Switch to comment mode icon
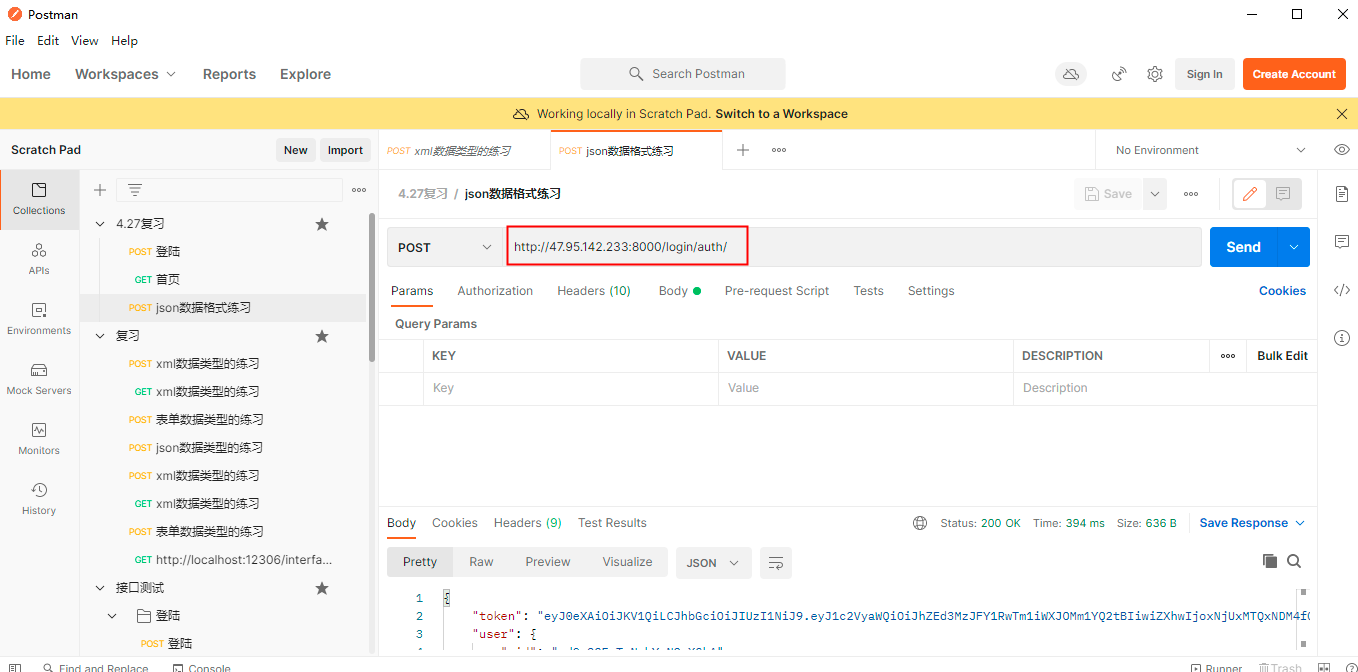The width and height of the screenshot is (1358, 672). tap(1283, 194)
